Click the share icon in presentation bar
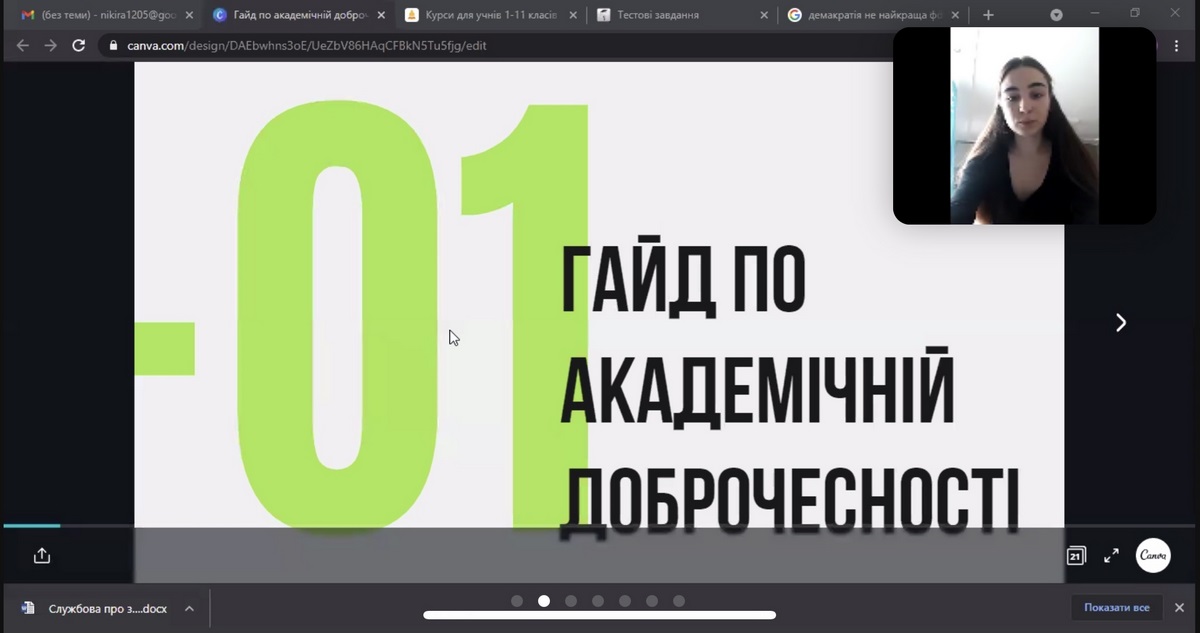 coord(42,556)
